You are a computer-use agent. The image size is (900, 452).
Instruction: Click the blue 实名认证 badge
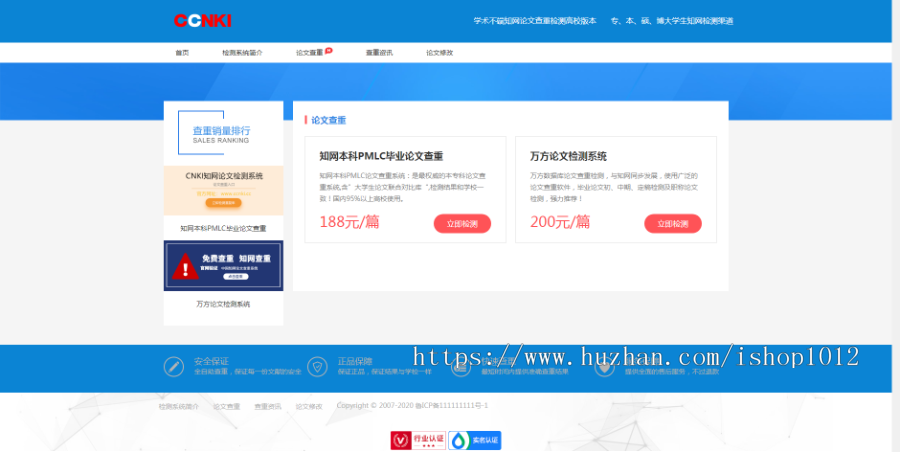475,440
